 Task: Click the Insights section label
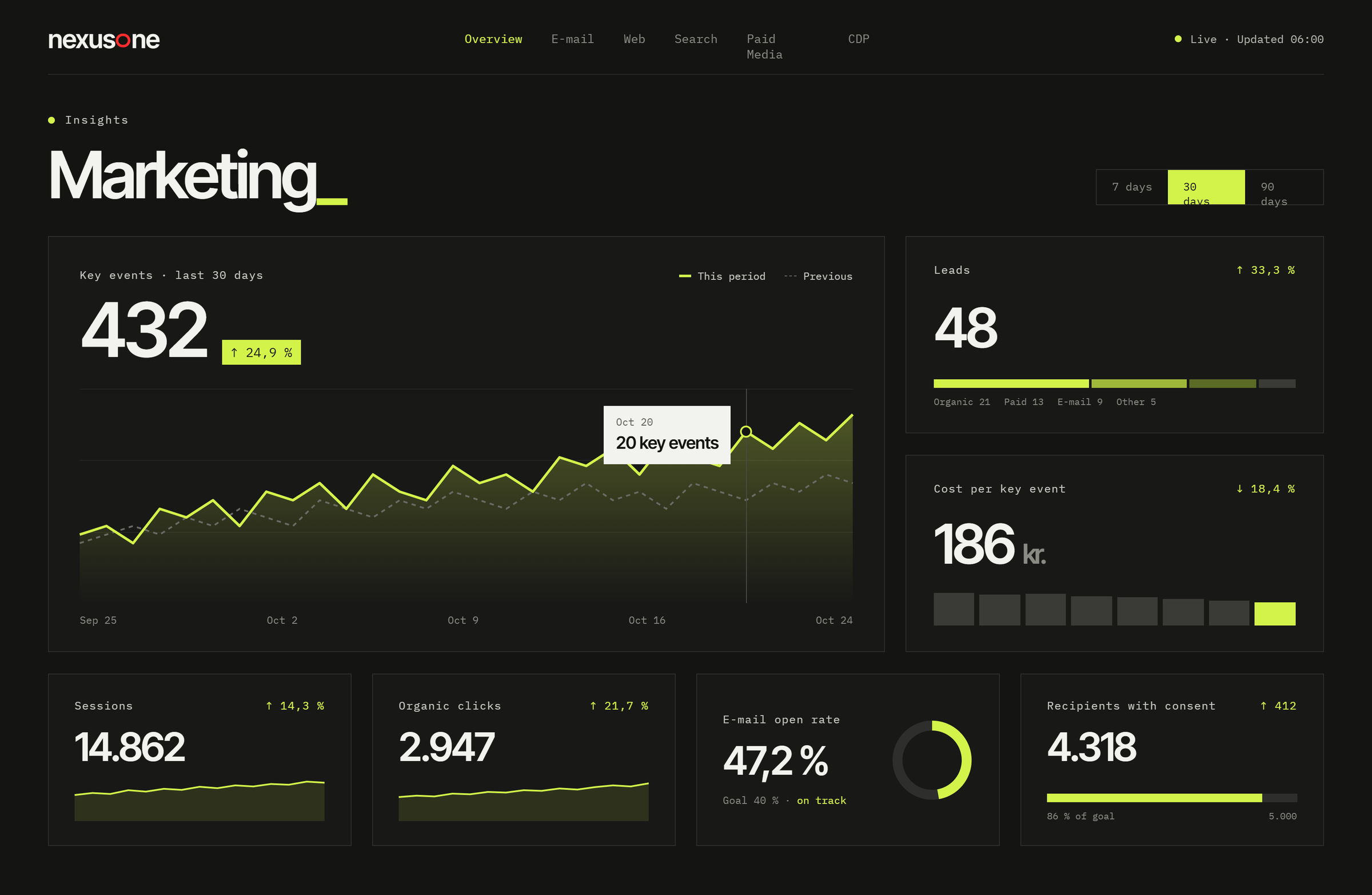(x=95, y=120)
